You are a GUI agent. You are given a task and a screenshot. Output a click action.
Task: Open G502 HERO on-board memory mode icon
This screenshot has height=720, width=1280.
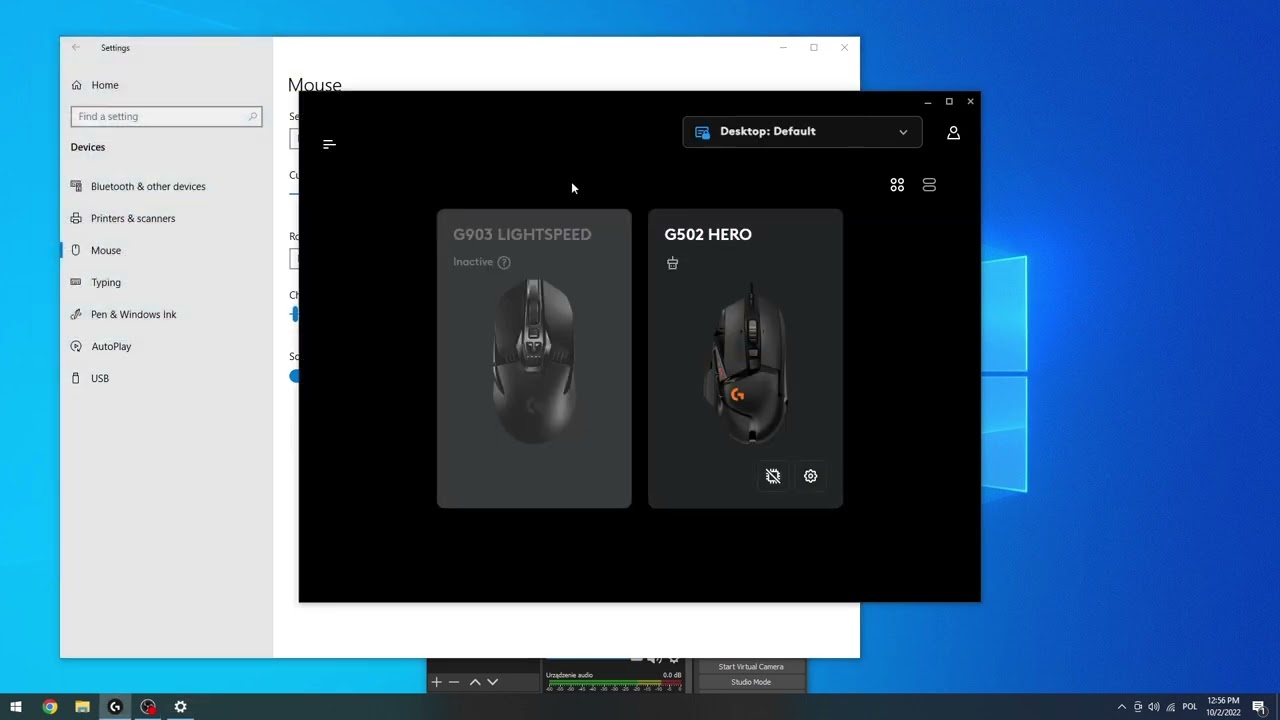[x=773, y=476]
